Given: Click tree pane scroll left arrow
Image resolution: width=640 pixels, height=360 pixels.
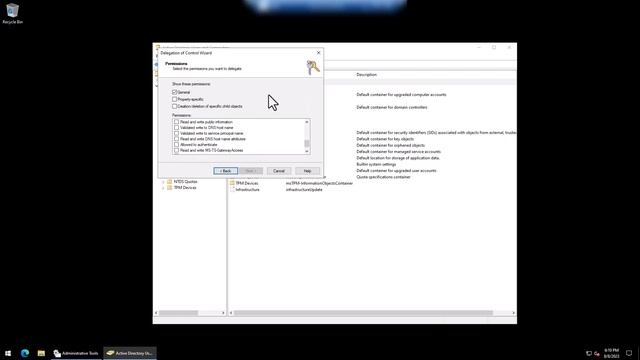Looking at the screenshot, I should 156,313.
